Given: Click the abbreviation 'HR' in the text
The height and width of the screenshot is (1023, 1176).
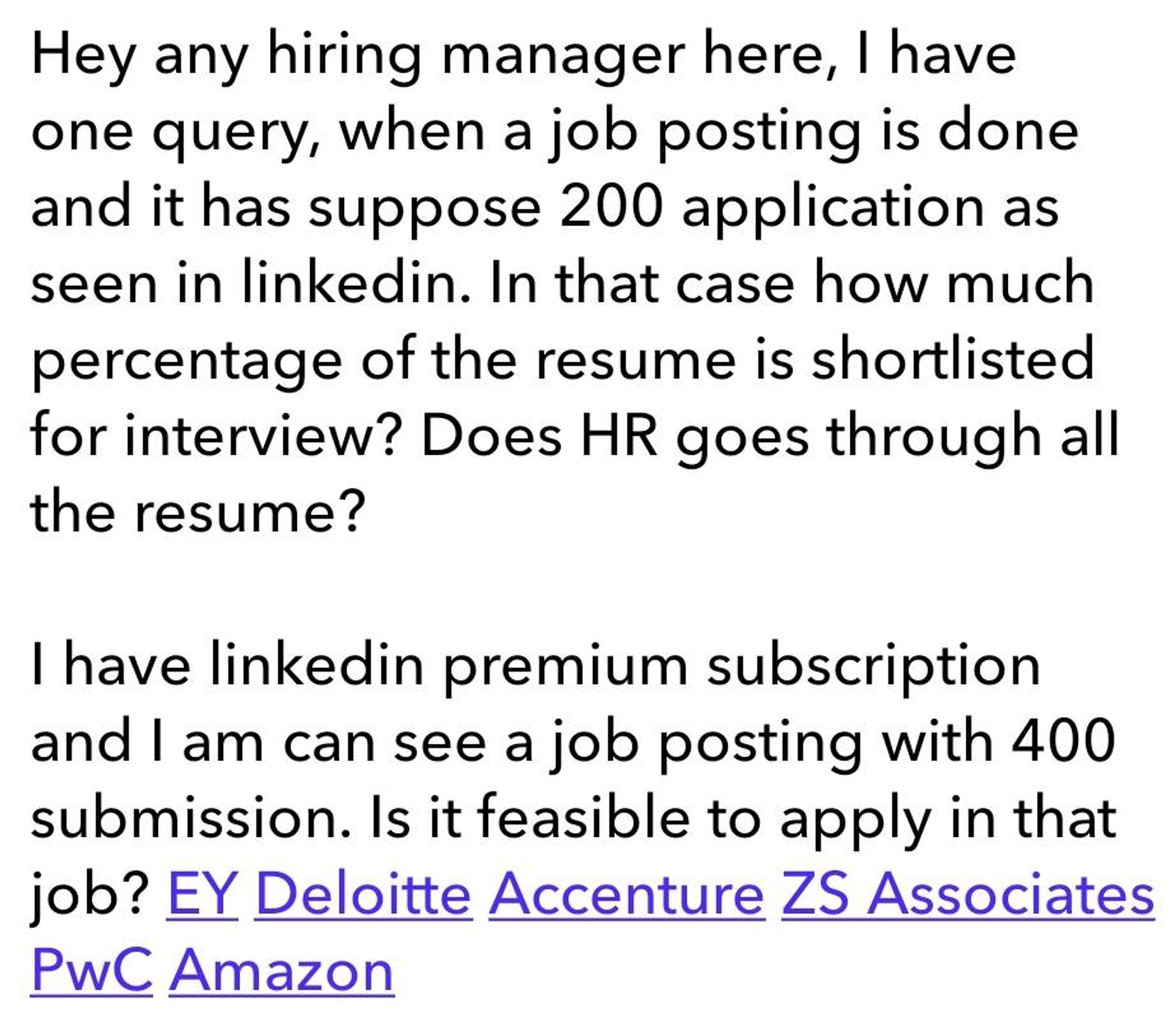Looking at the screenshot, I should tap(619, 435).
